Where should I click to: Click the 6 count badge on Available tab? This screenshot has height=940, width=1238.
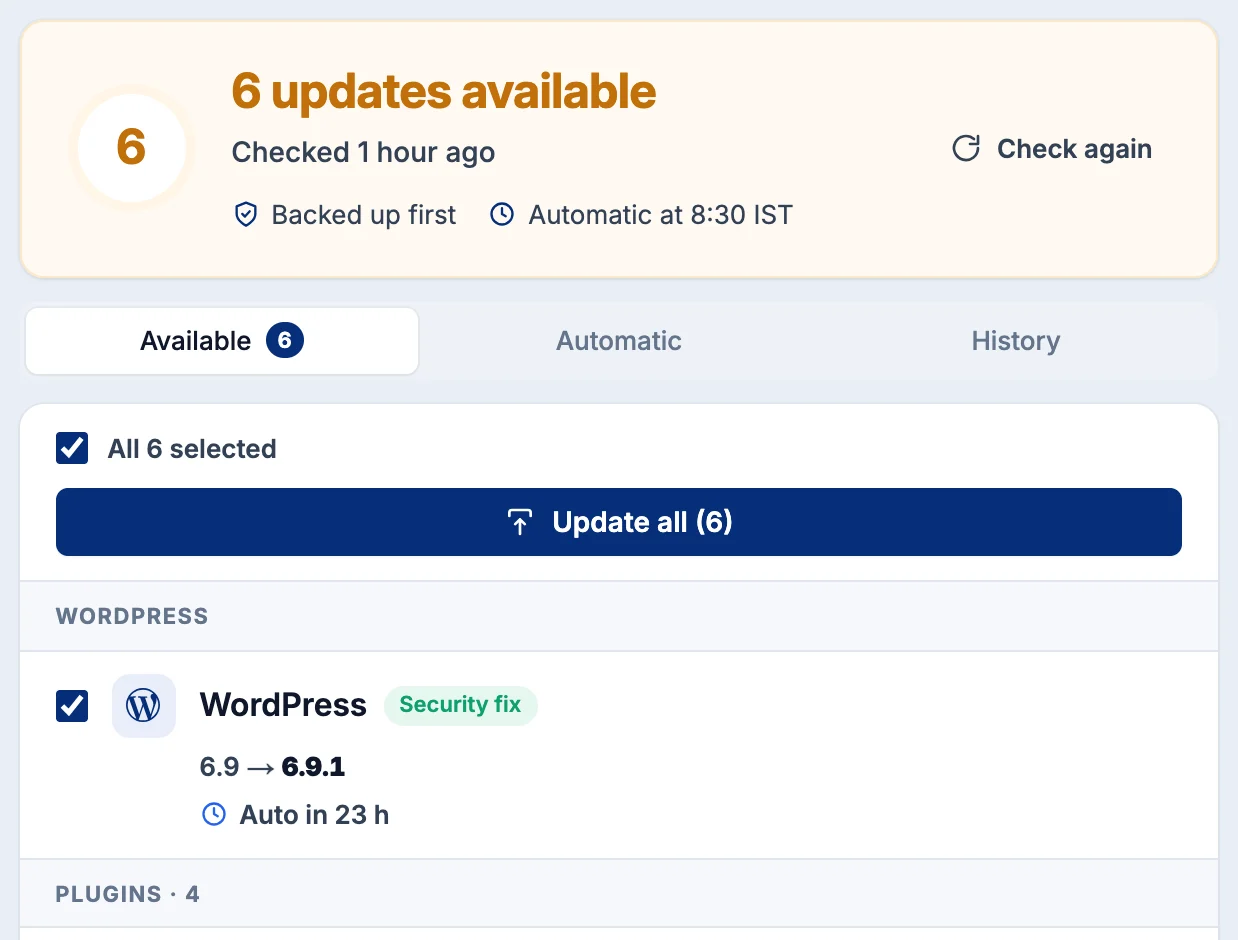[284, 341]
